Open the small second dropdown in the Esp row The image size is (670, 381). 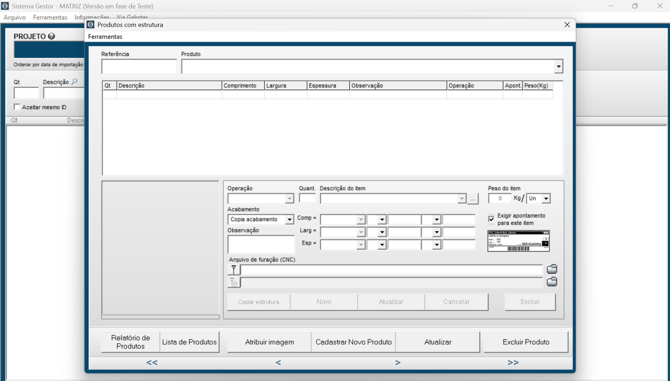tap(382, 245)
